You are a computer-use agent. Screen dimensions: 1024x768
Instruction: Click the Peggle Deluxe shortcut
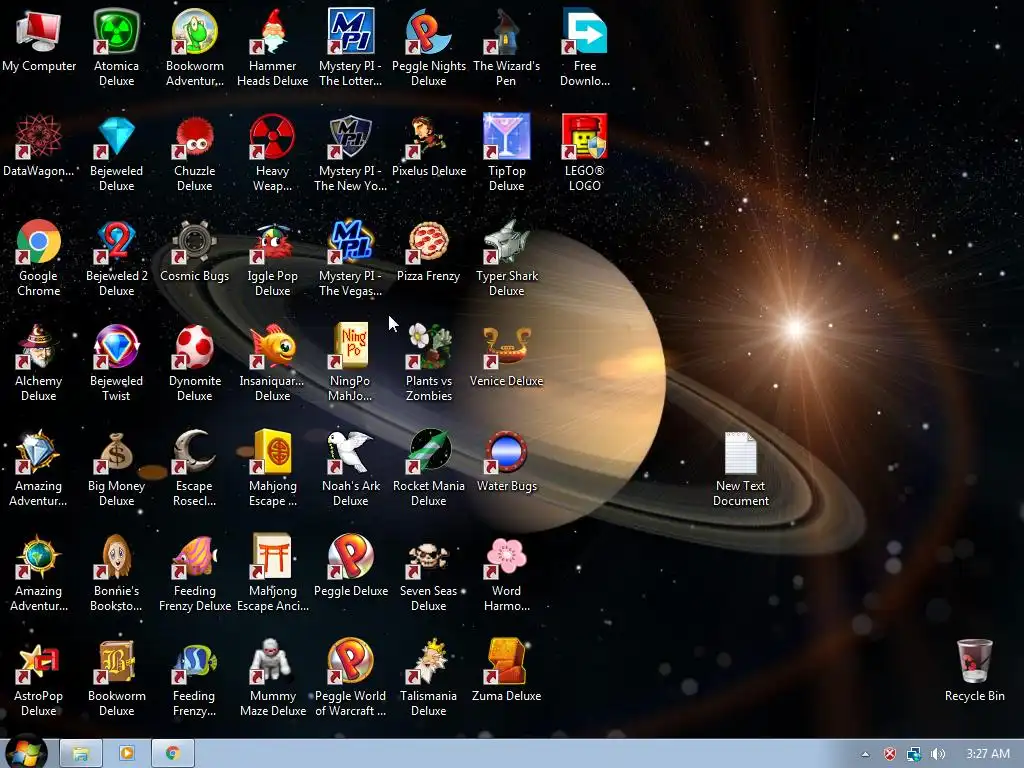tap(351, 558)
